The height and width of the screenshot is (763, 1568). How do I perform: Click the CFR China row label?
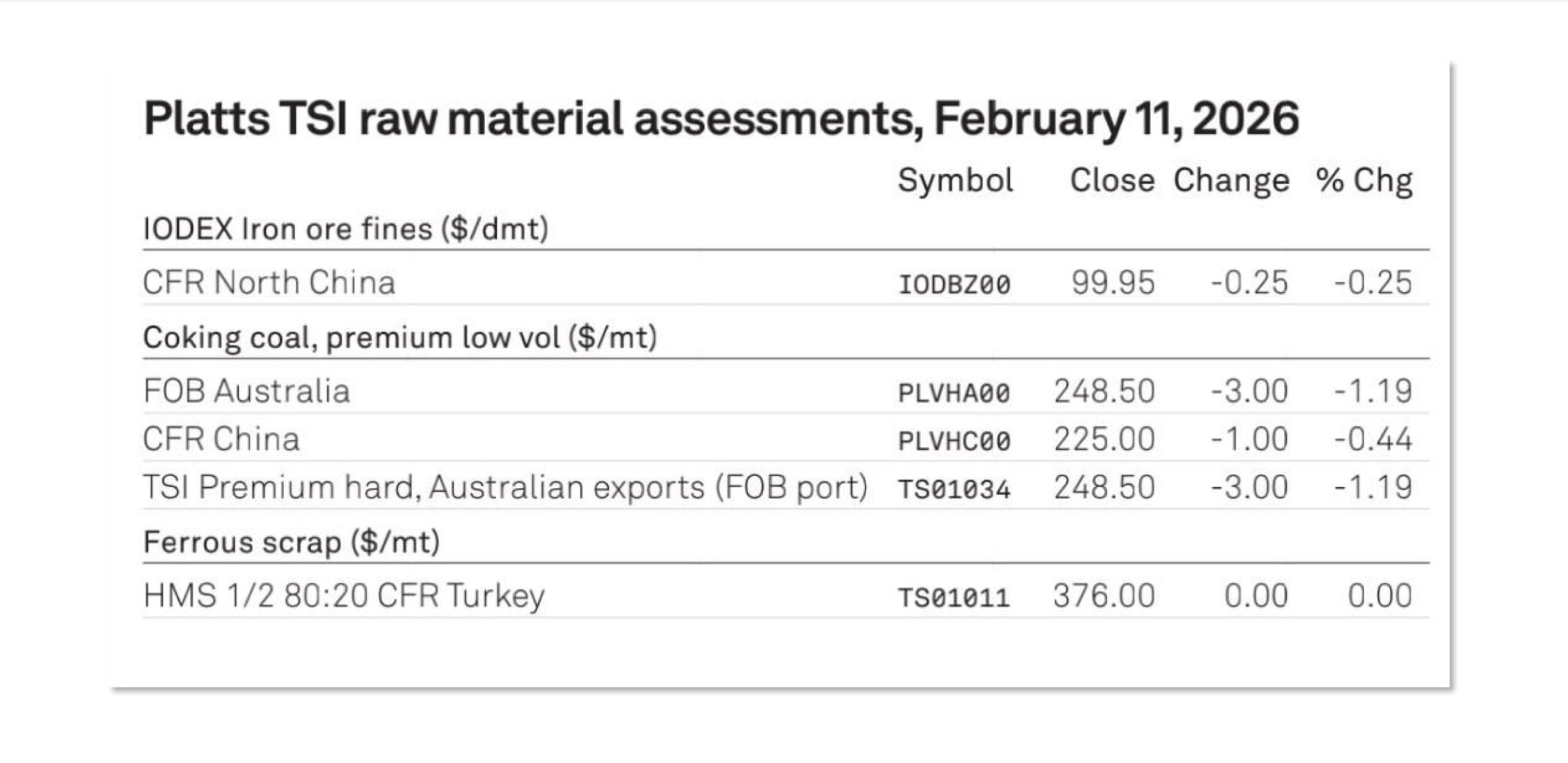click(x=221, y=439)
